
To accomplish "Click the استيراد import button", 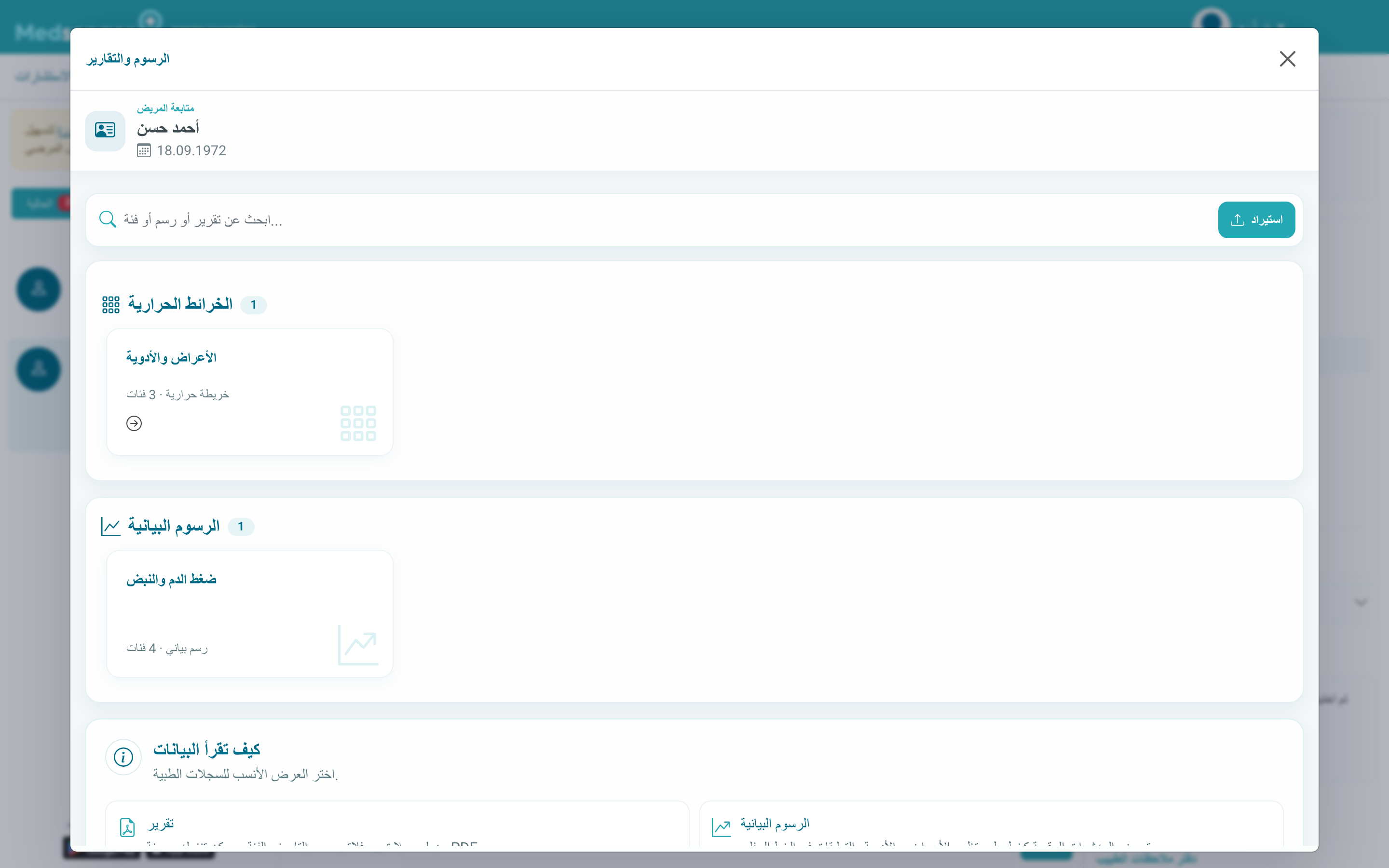I will pos(1256,220).
